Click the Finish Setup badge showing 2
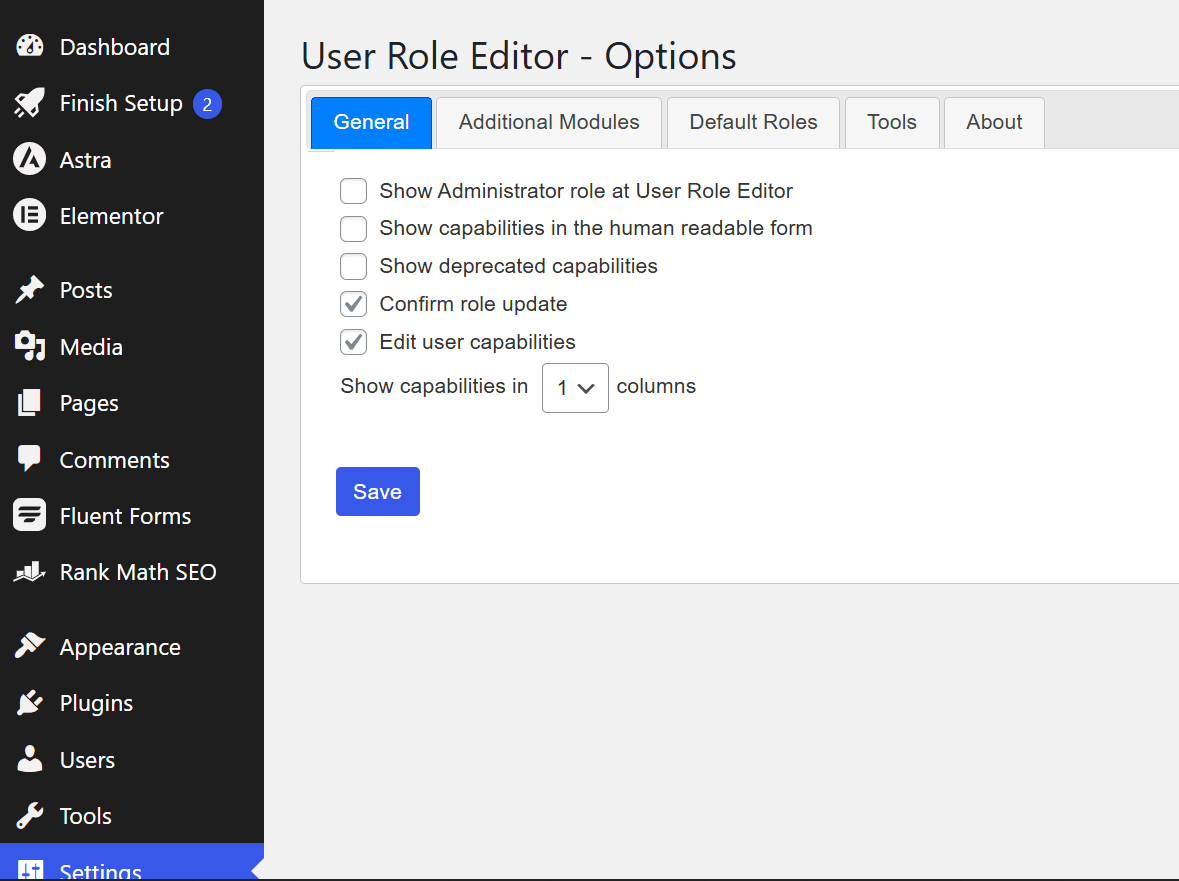1179x881 pixels. [208, 104]
